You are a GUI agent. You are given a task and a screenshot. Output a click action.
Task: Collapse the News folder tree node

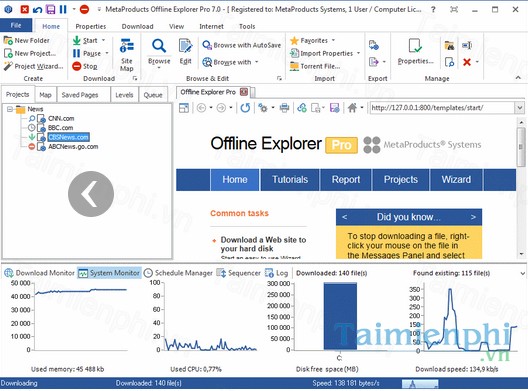pos(10,109)
